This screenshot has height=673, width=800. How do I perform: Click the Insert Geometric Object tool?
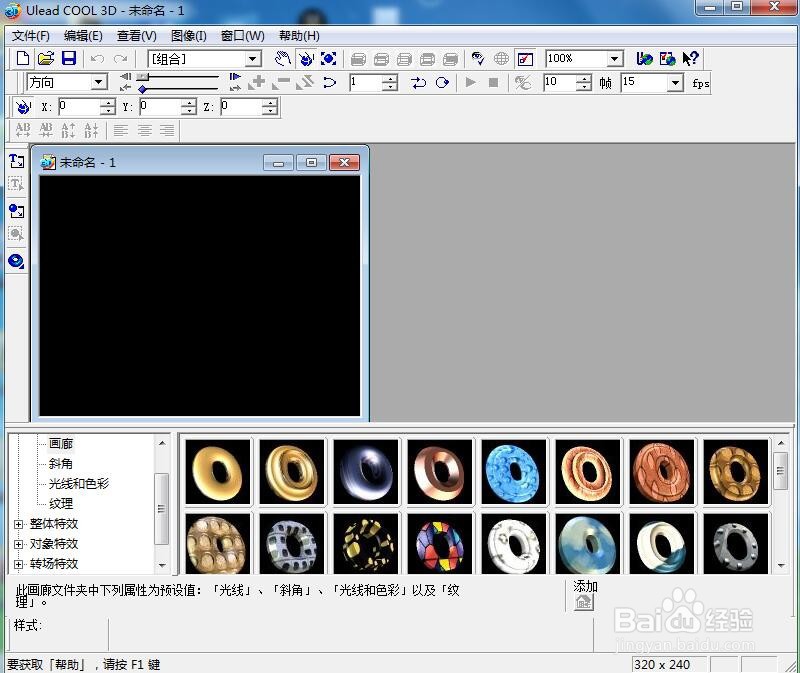pyautogui.click(x=16, y=261)
